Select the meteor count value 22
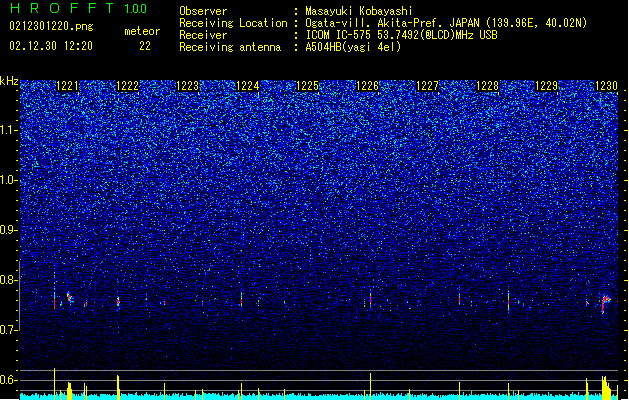 tap(145, 46)
